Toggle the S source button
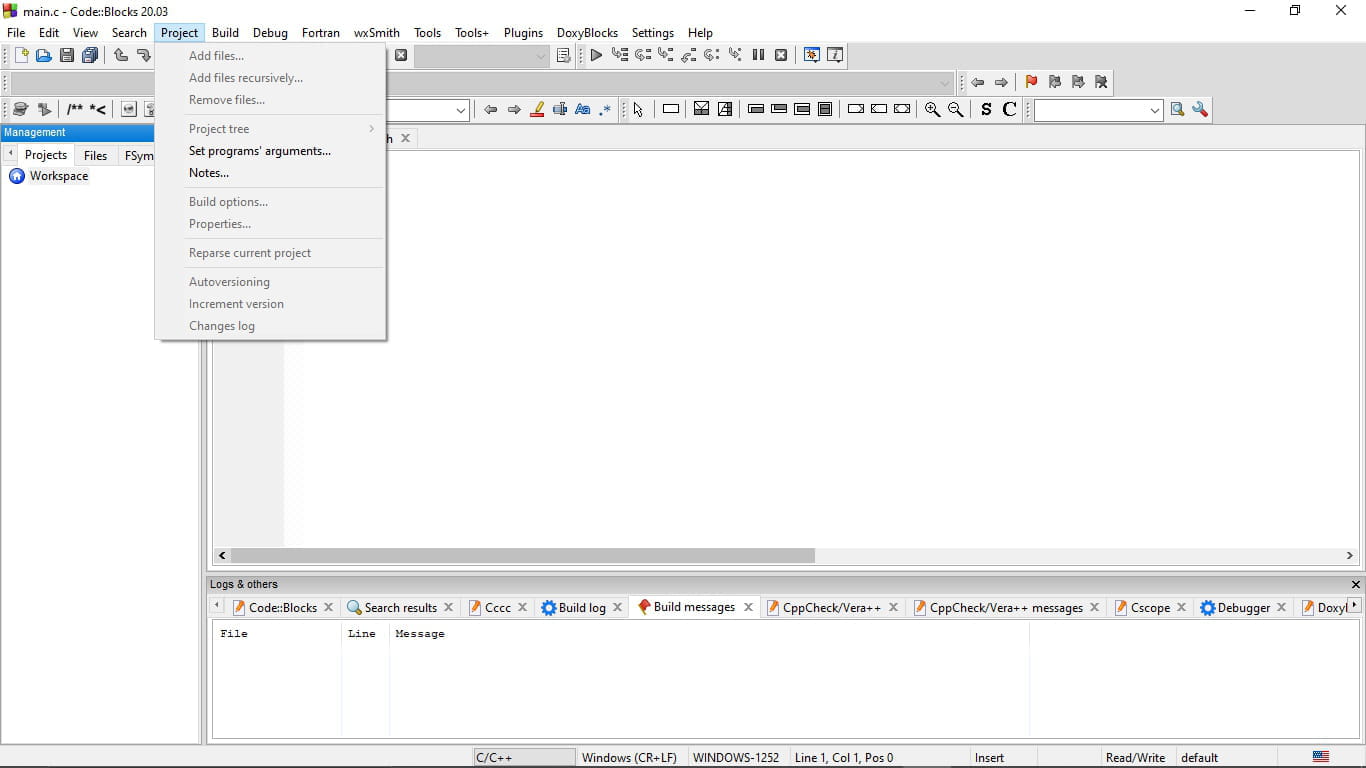Screen dimensions: 1366x768 pos(986,110)
